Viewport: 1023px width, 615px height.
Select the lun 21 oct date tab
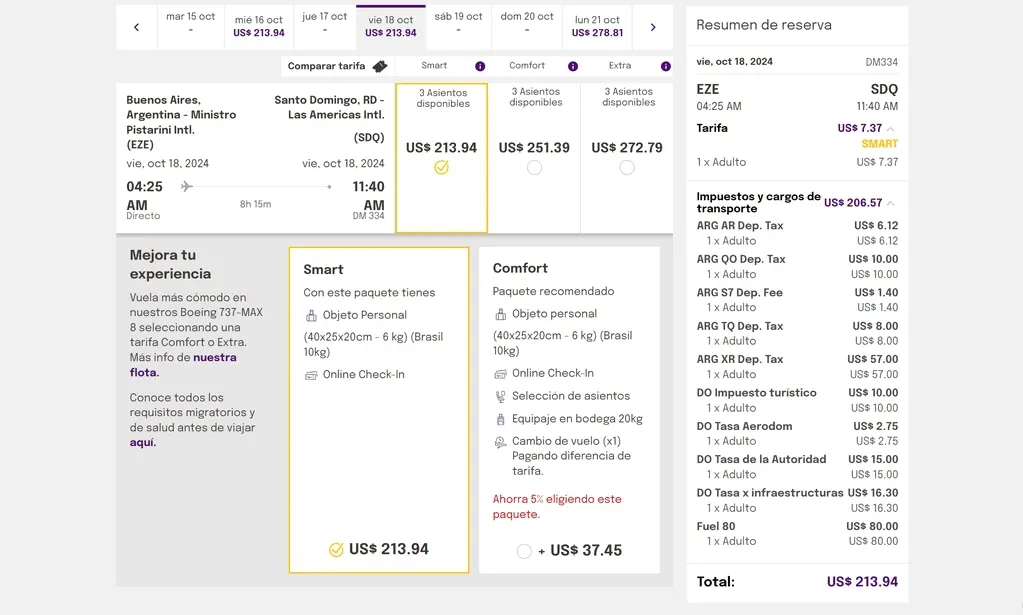click(x=597, y=26)
